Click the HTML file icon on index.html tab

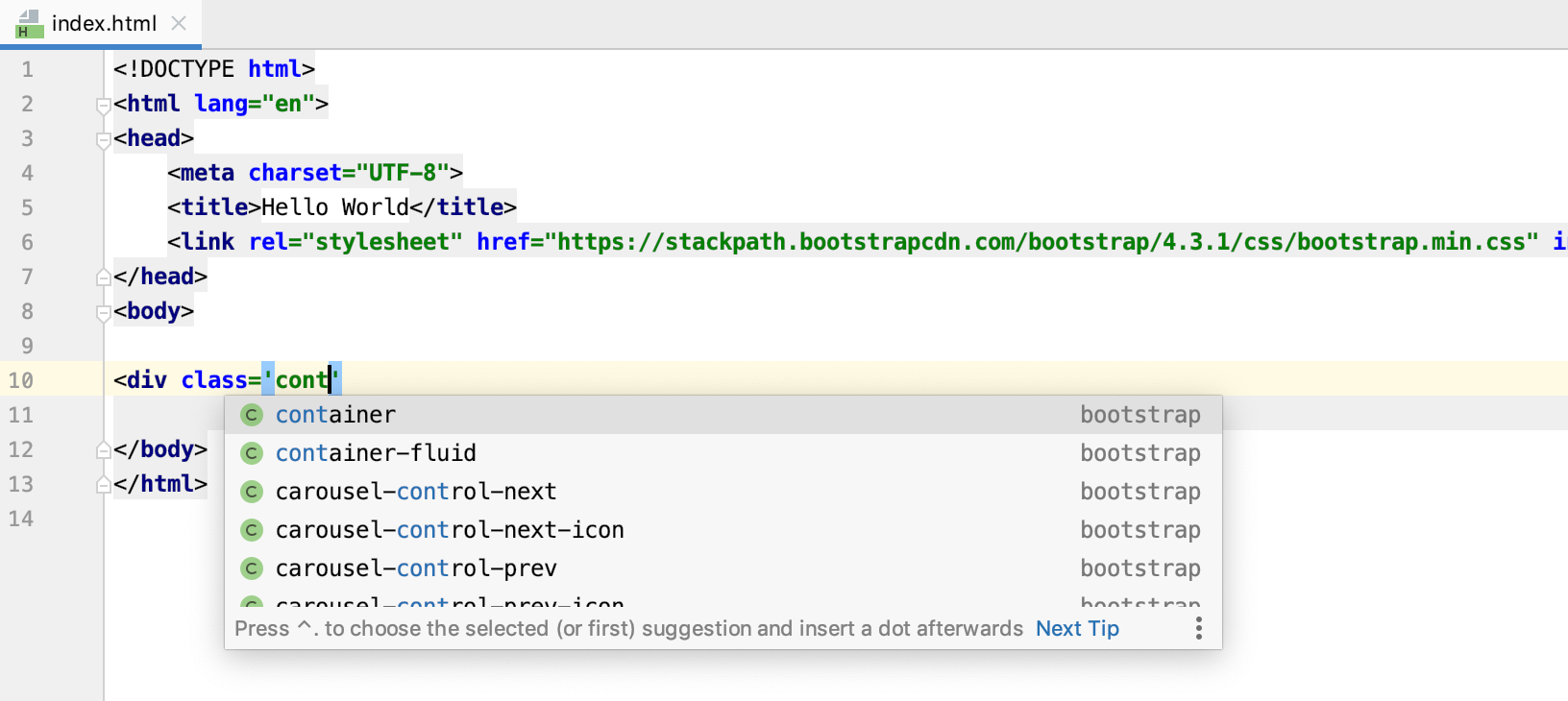pos(29,24)
